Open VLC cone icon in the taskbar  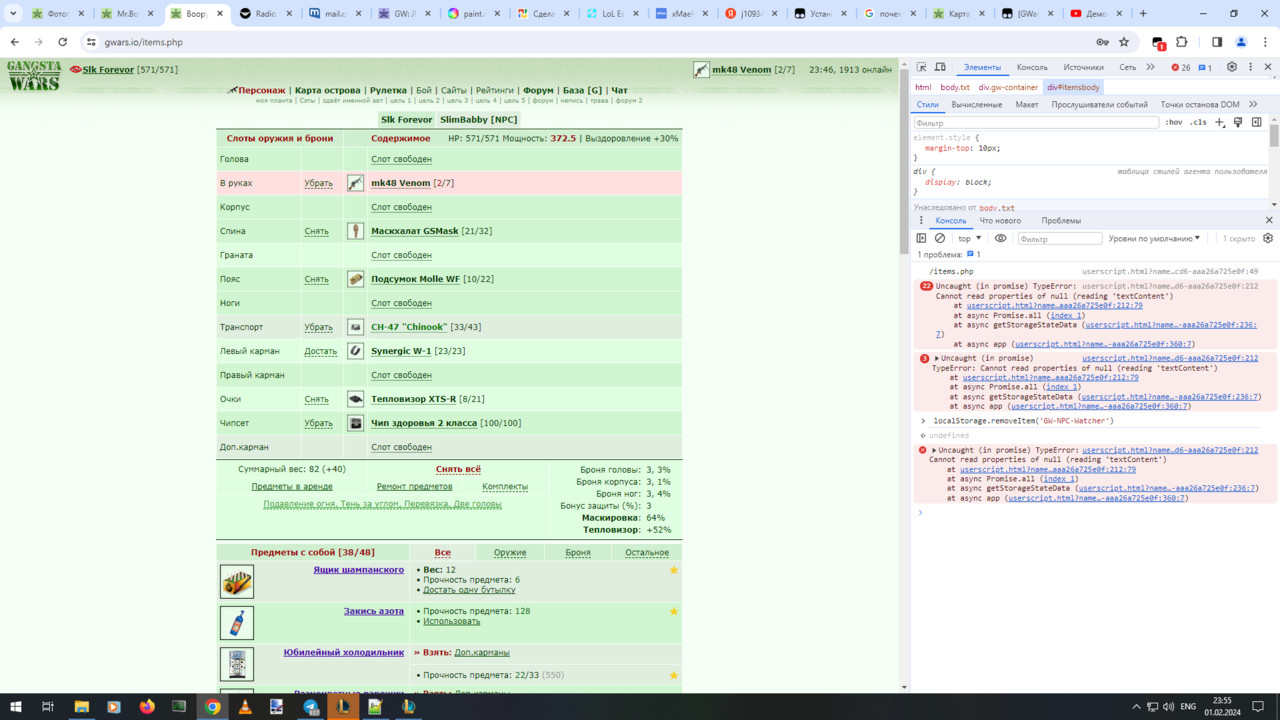[x=245, y=706]
